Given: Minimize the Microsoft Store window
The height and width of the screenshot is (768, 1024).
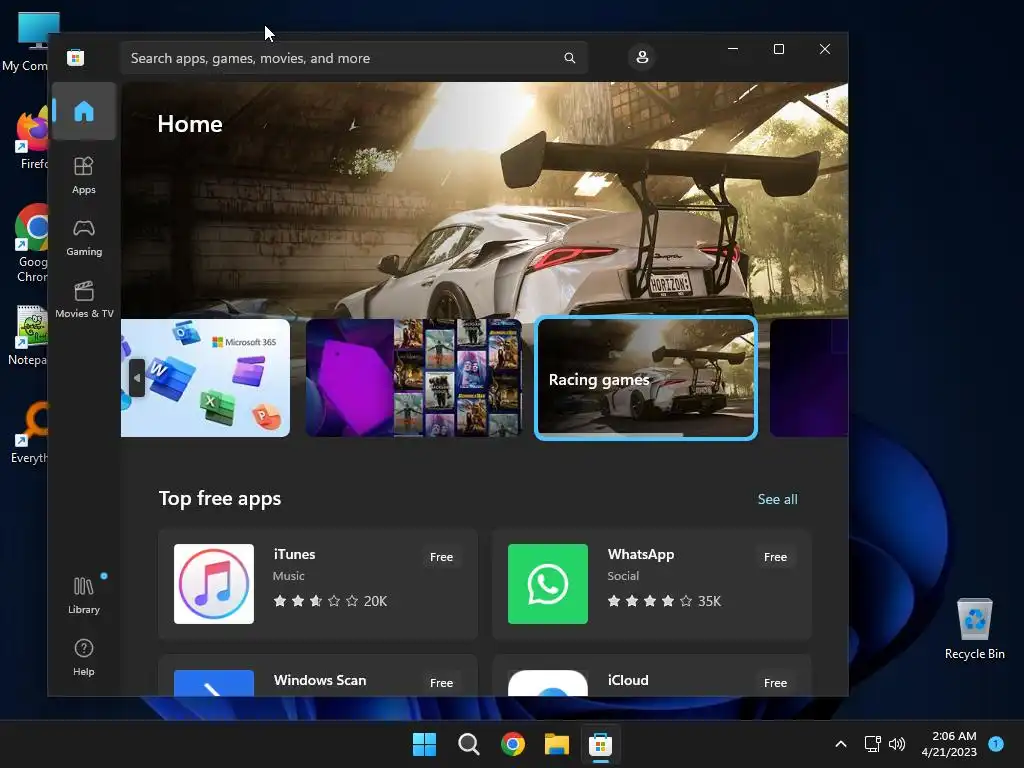Looking at the screenshot, I should [x=733, y=49].
